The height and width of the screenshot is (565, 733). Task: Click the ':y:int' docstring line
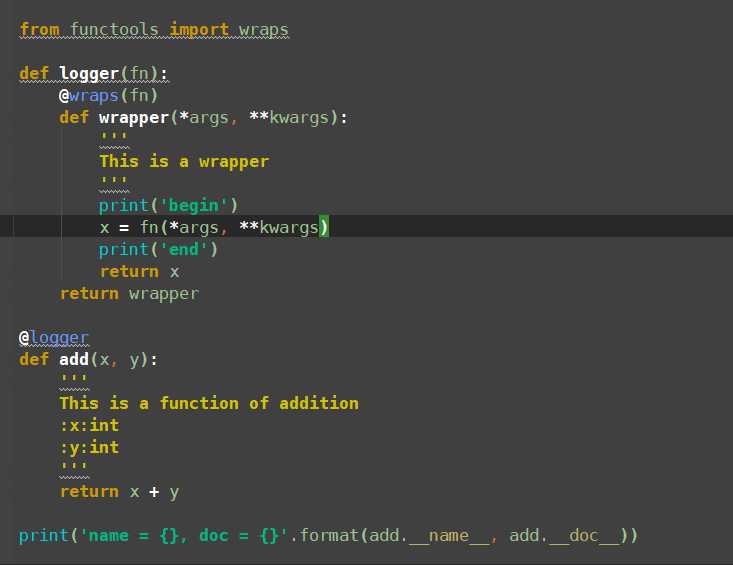click(x=89, y=447)
